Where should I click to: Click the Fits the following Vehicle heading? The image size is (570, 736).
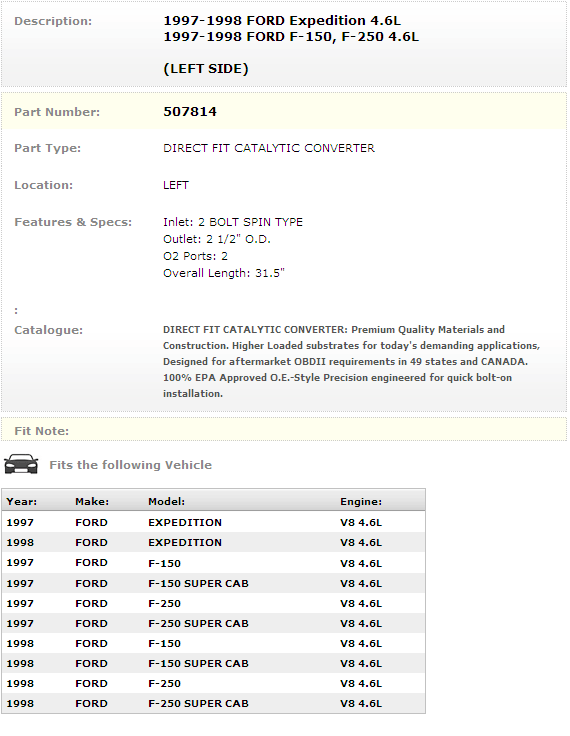coord(131,465)
